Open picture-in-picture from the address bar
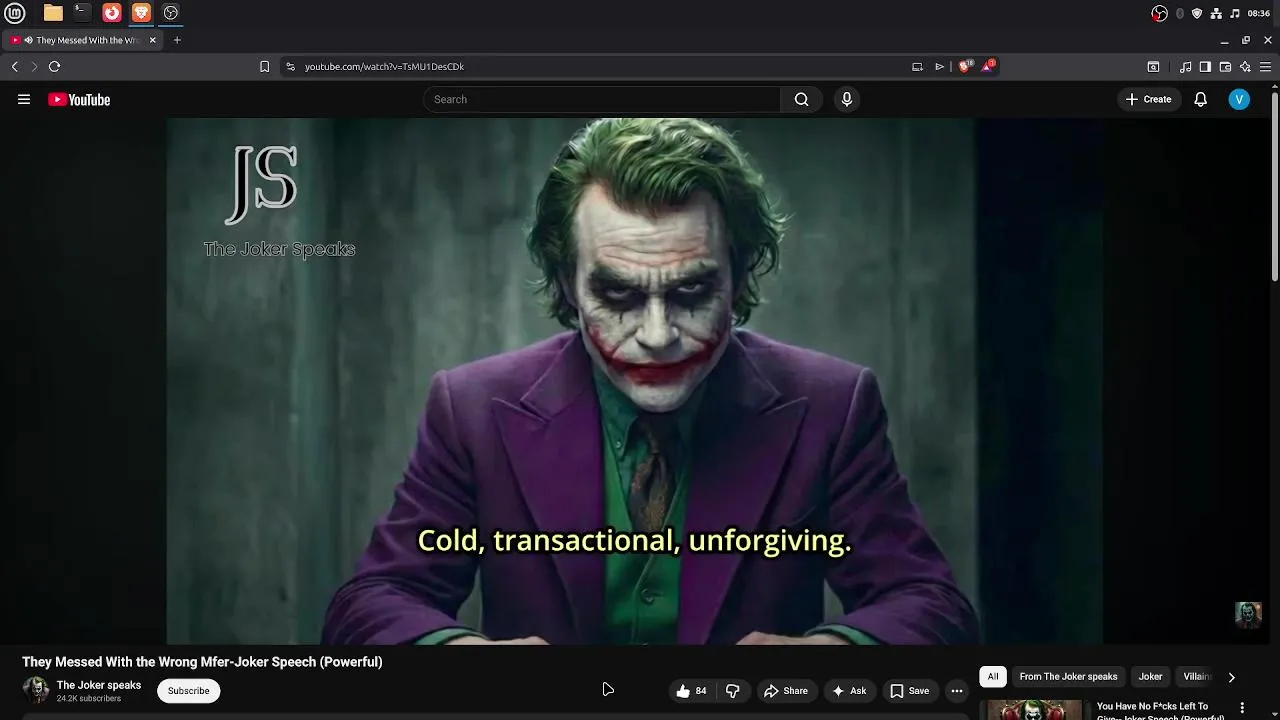This screenshot has width=1280, height=720. (x=917, y=66)
